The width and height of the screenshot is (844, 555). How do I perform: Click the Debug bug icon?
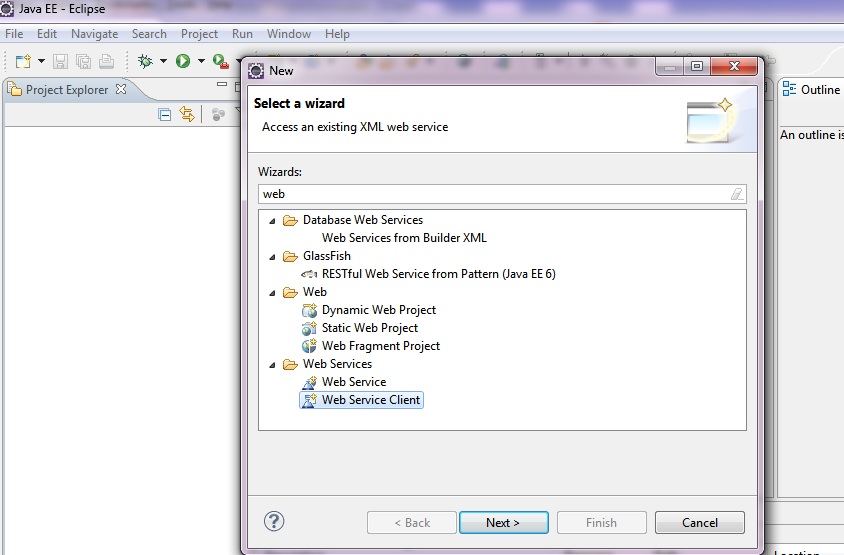click(x=145, y=61)
